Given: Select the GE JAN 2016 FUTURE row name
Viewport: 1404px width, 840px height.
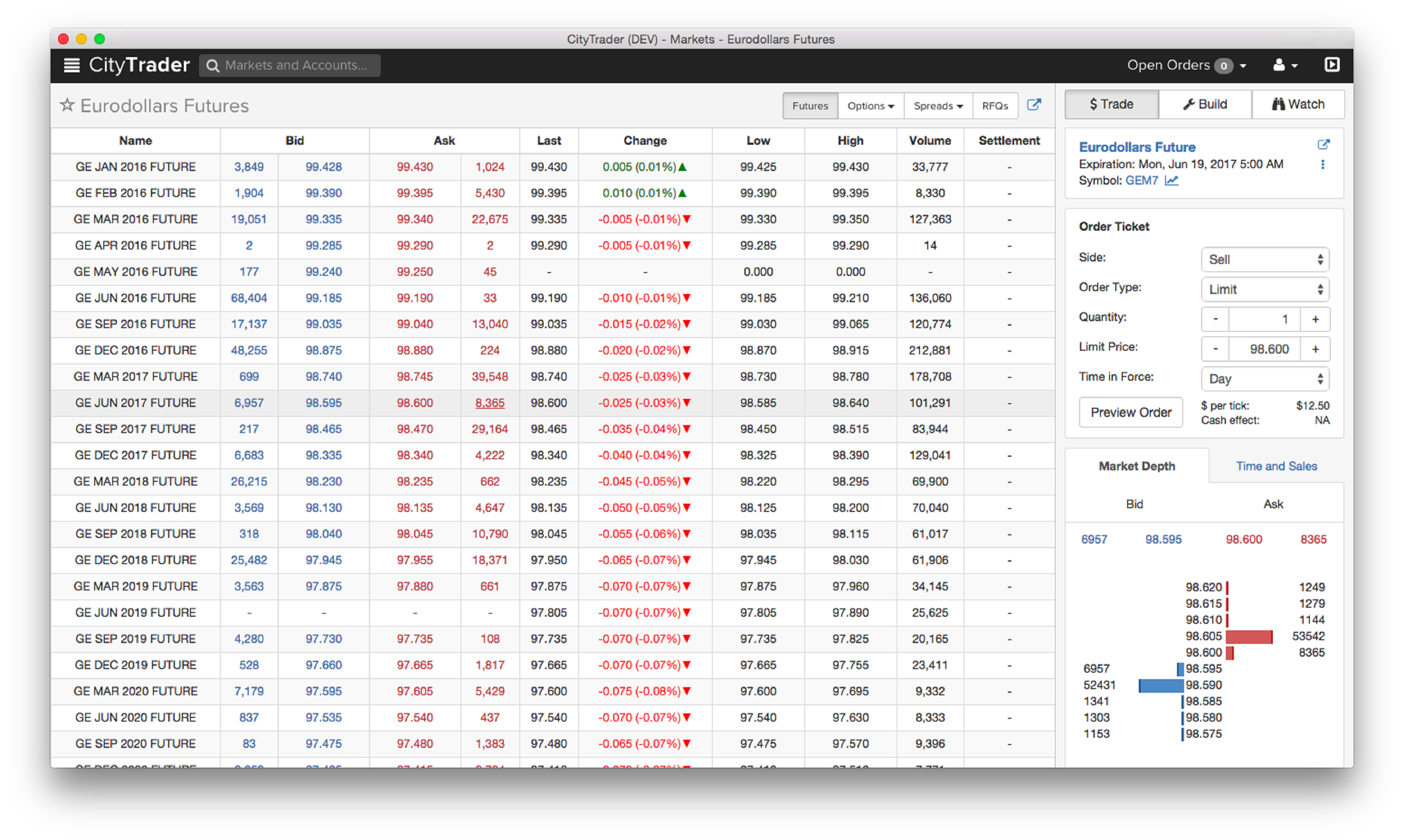Looking at the screenshot, I should (135, 167).
